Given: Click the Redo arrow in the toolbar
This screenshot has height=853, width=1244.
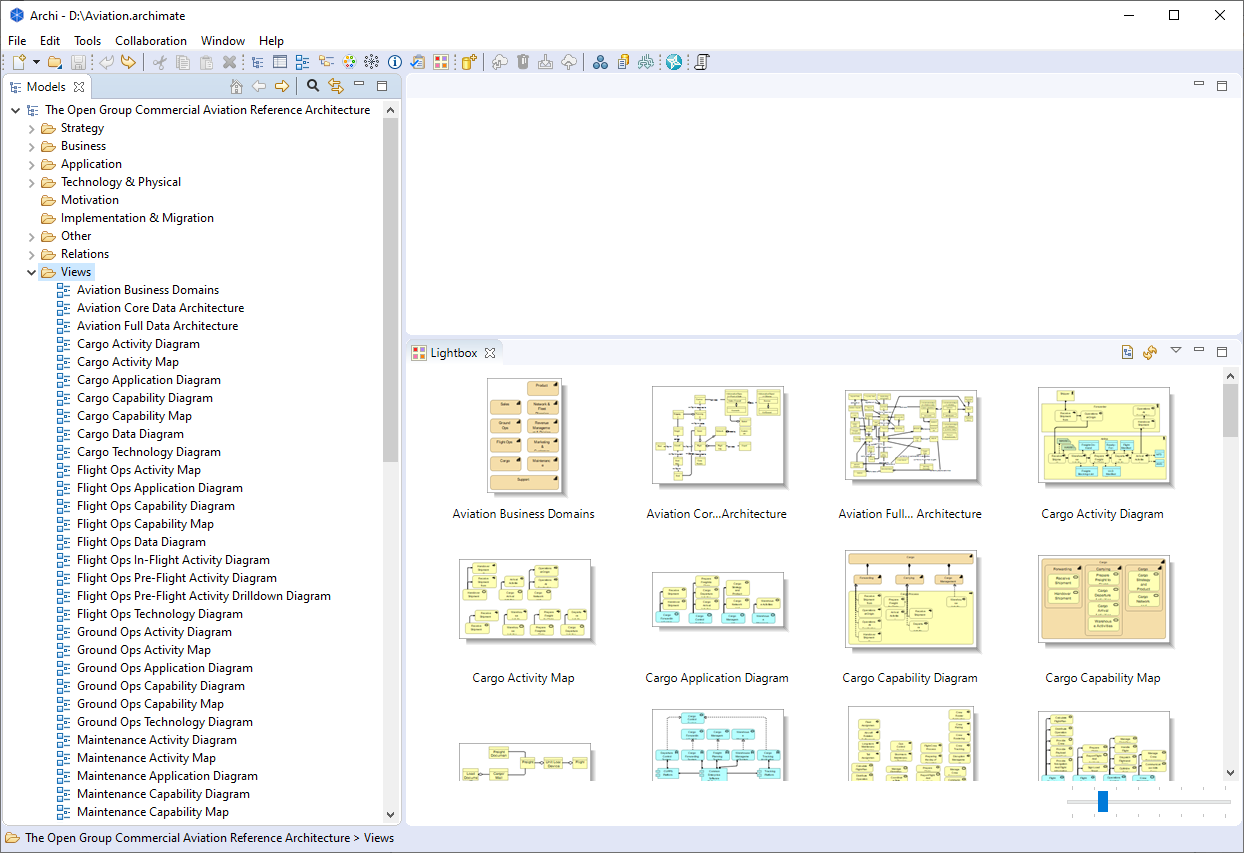Looking at the screenshot, I should [x=128, y=62].
